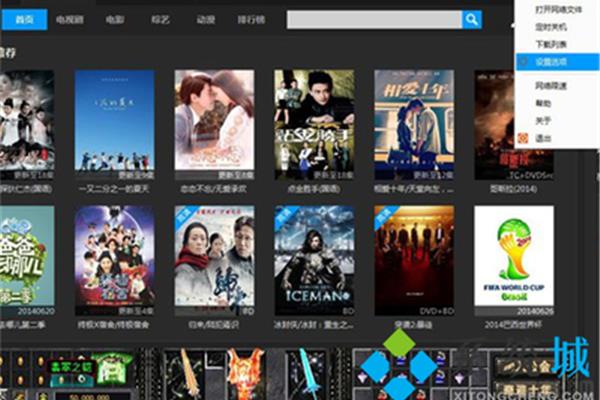Screen dimensions: 600x400
Task: Click the magnifier search icon
Action: pos(472,20)
